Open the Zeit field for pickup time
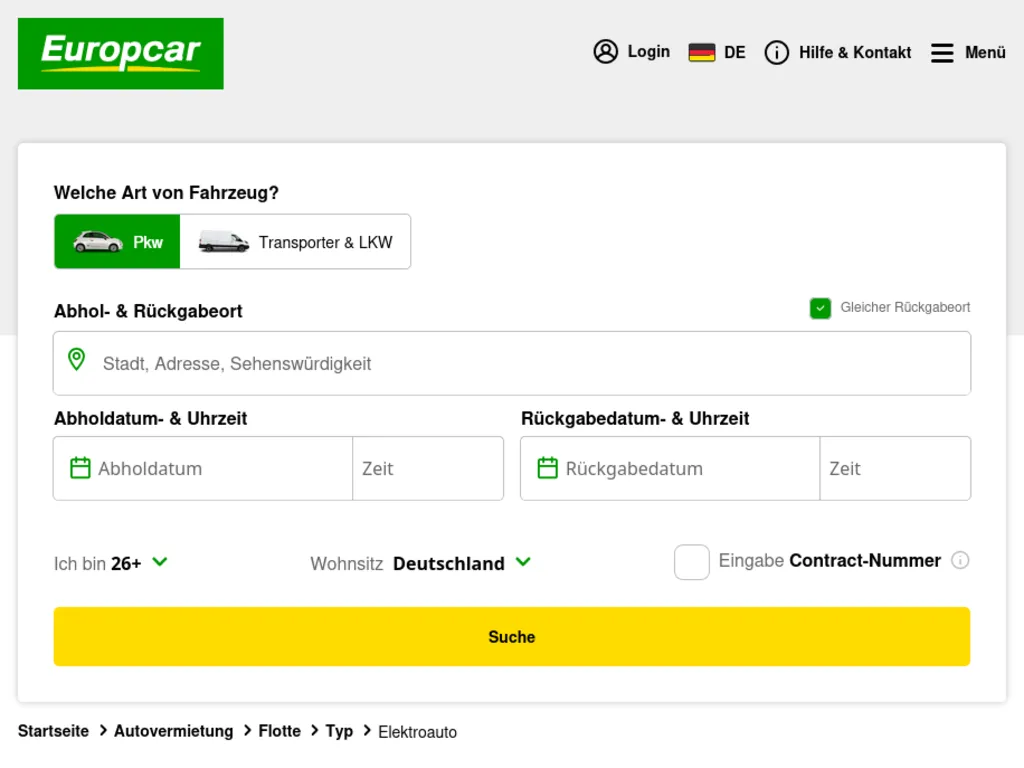The height and width of the screenshot is (768, 1024). pos(427,467)
